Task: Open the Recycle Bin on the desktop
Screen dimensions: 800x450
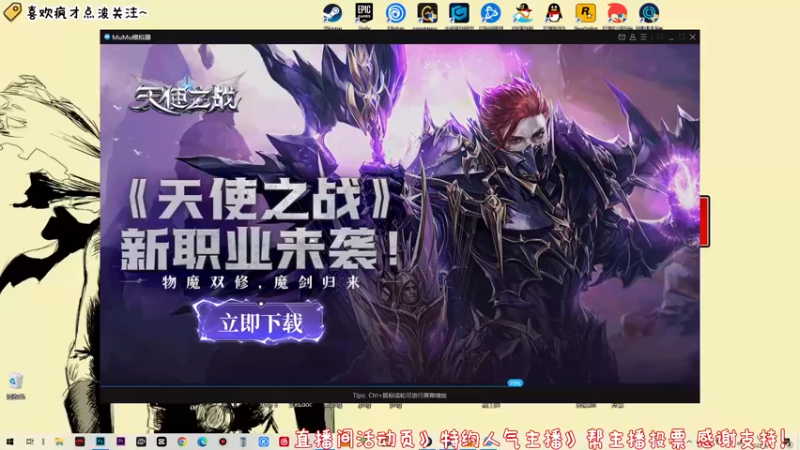Action: 16,386
